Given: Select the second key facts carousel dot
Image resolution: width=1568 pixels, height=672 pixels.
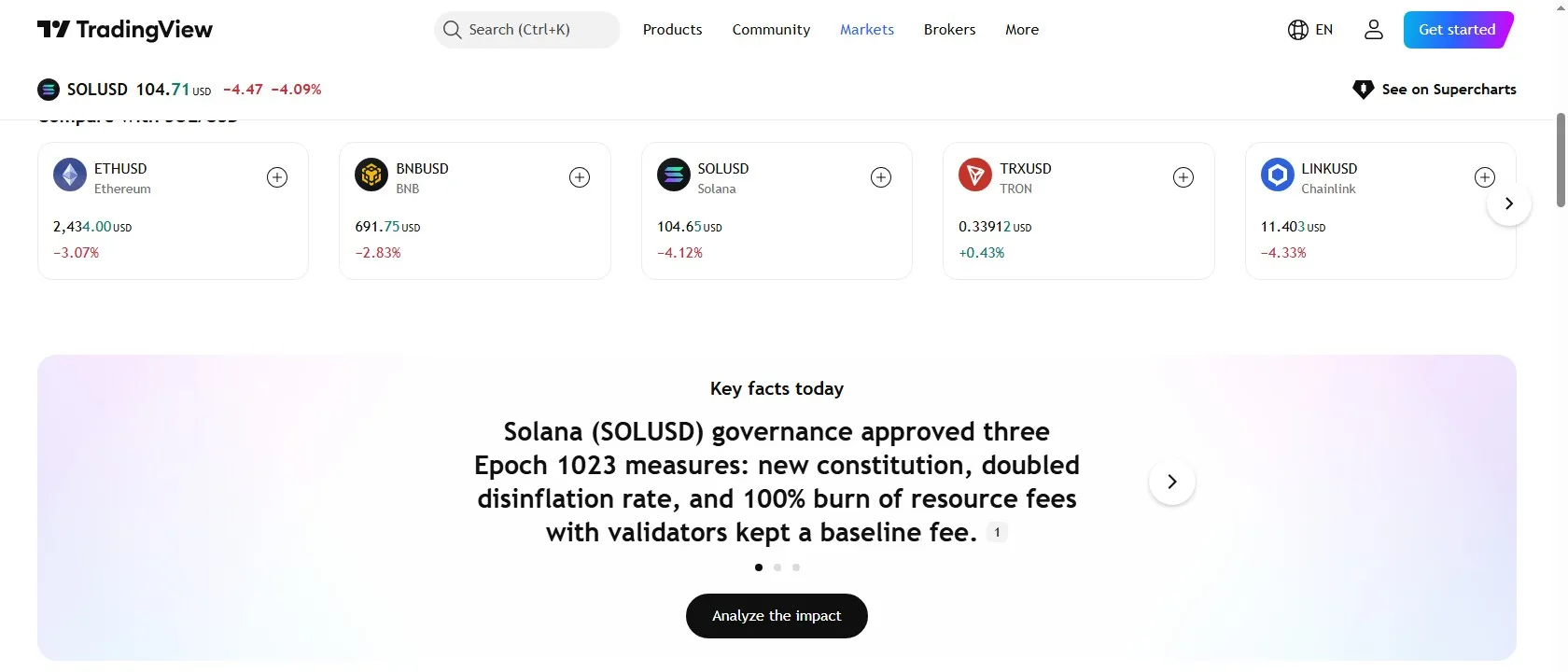Looking at the screenshot, I should (777, 567).
